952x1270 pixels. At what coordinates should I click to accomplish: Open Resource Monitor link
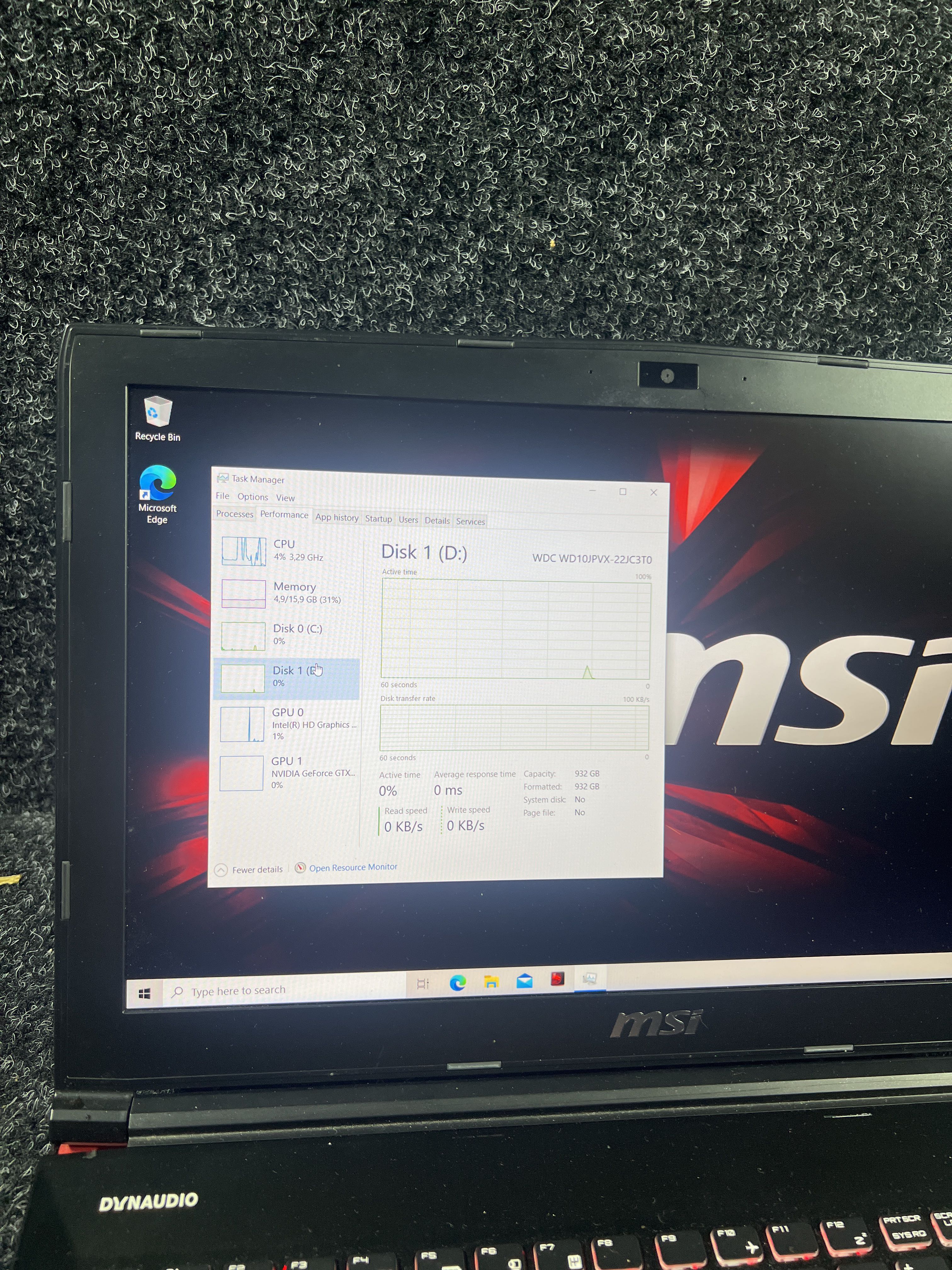point(352,867)
